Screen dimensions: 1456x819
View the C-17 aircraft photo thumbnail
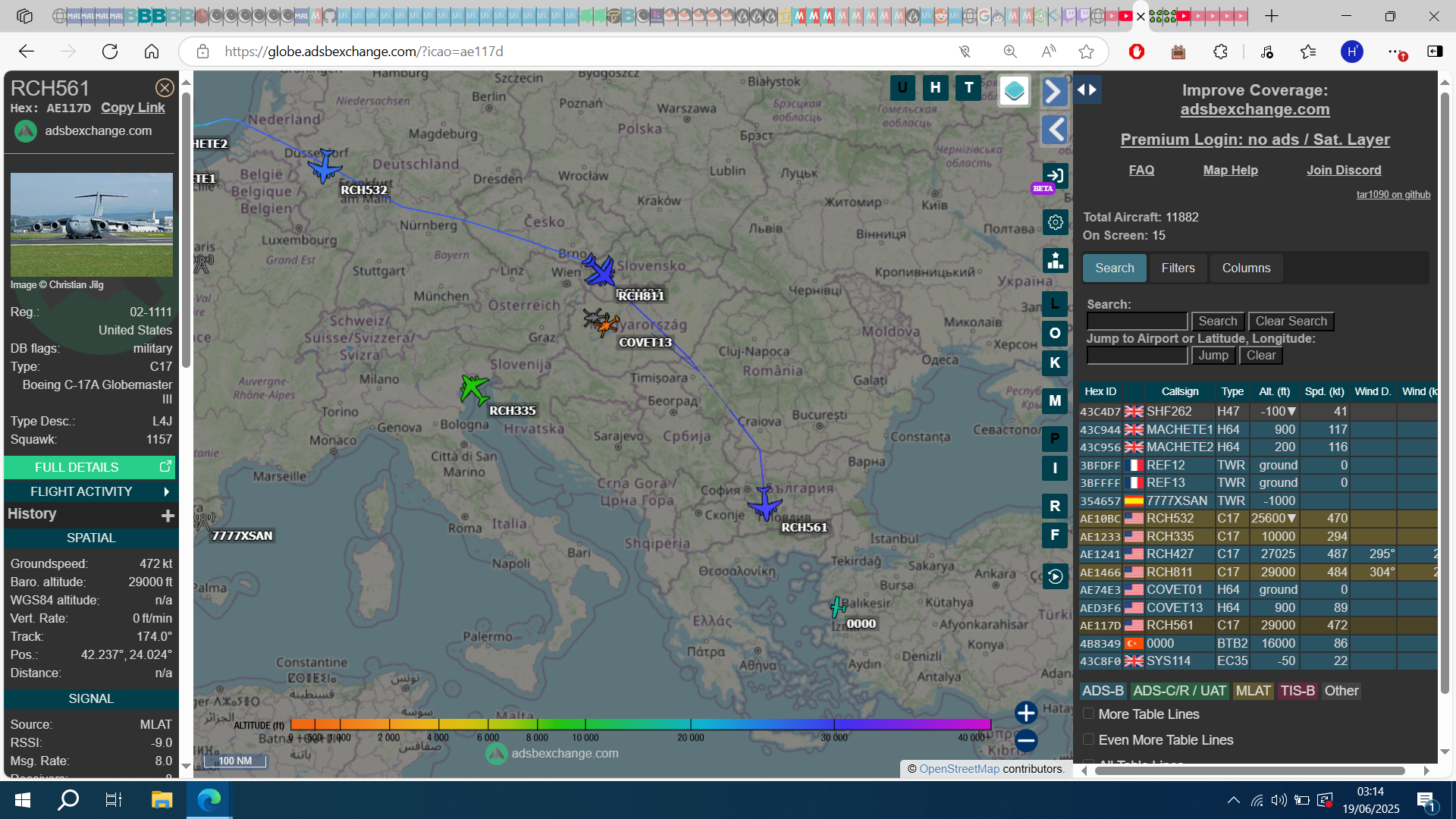[91, 224]
